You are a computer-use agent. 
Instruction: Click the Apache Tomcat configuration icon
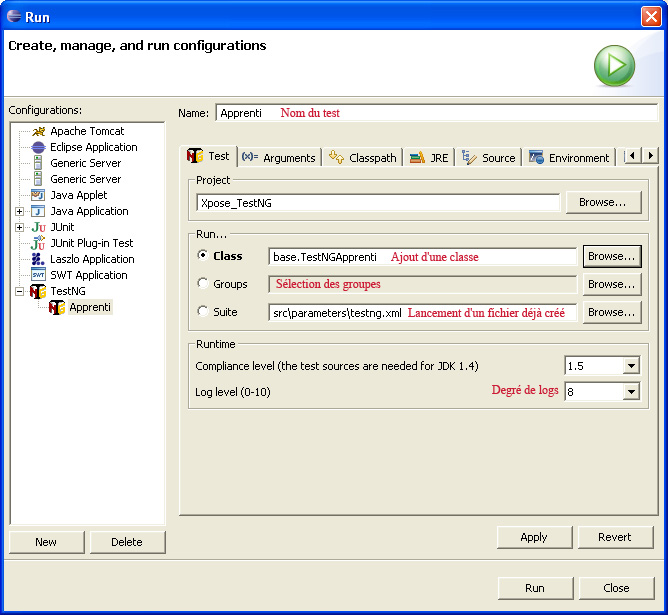[38, 131]
